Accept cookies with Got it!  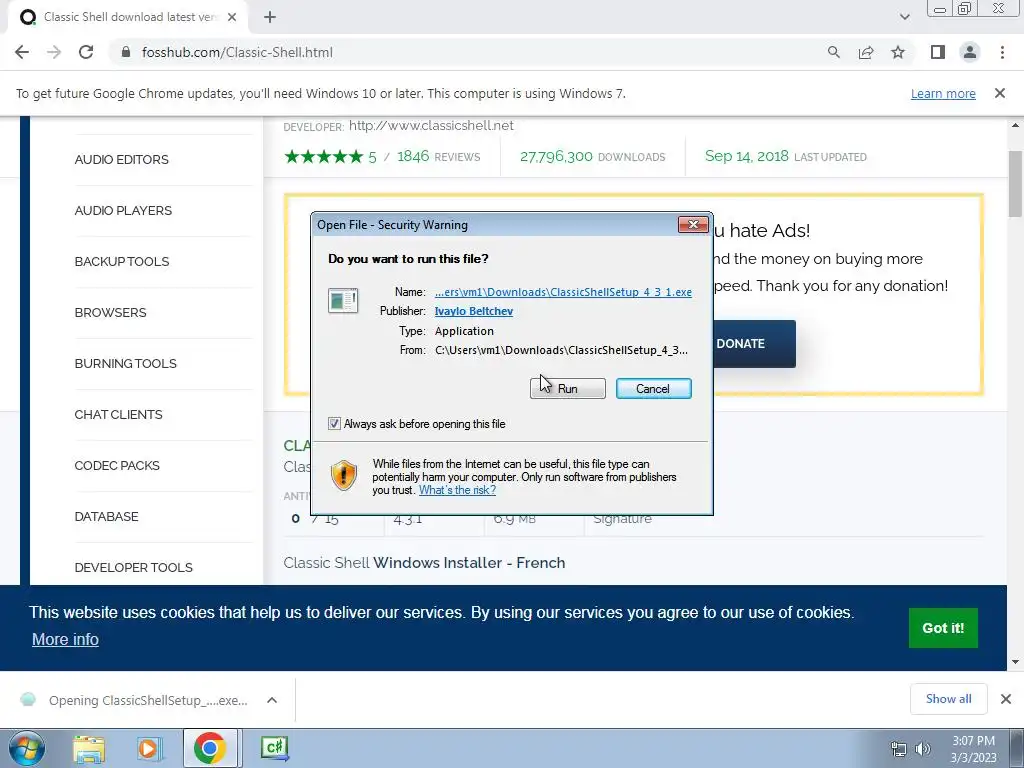tap(942, 628)
